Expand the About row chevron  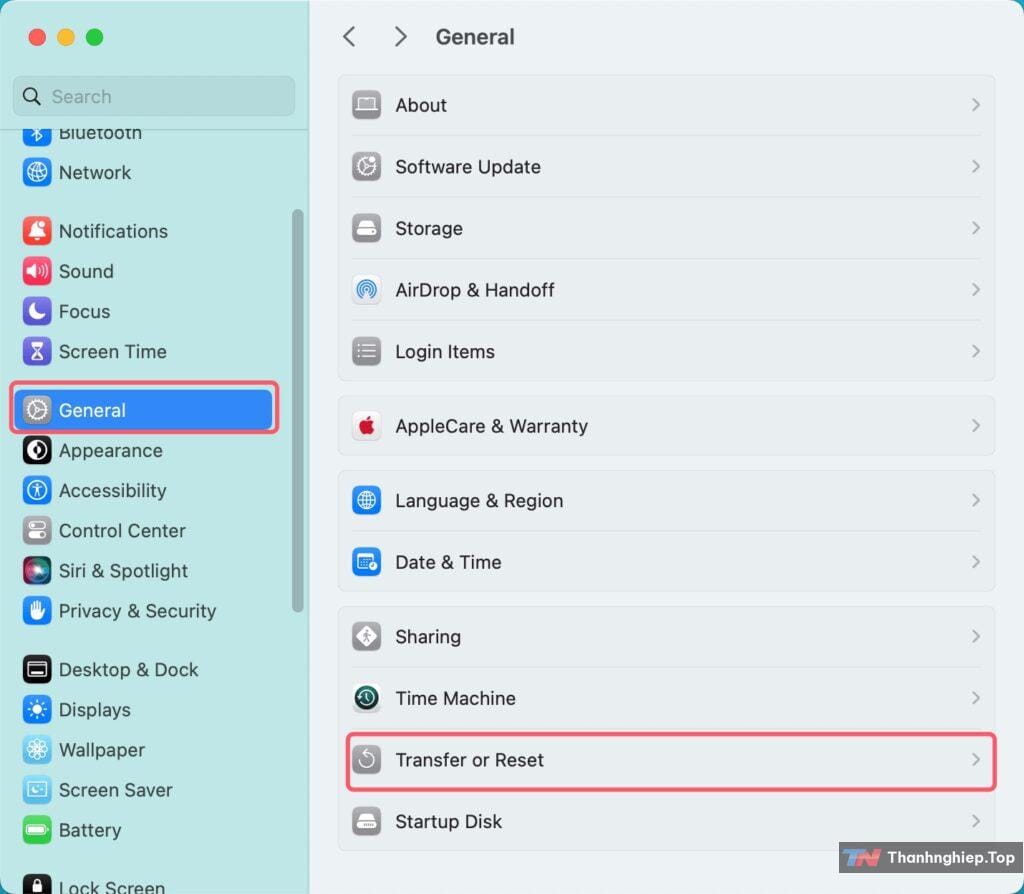coord(976,105)
